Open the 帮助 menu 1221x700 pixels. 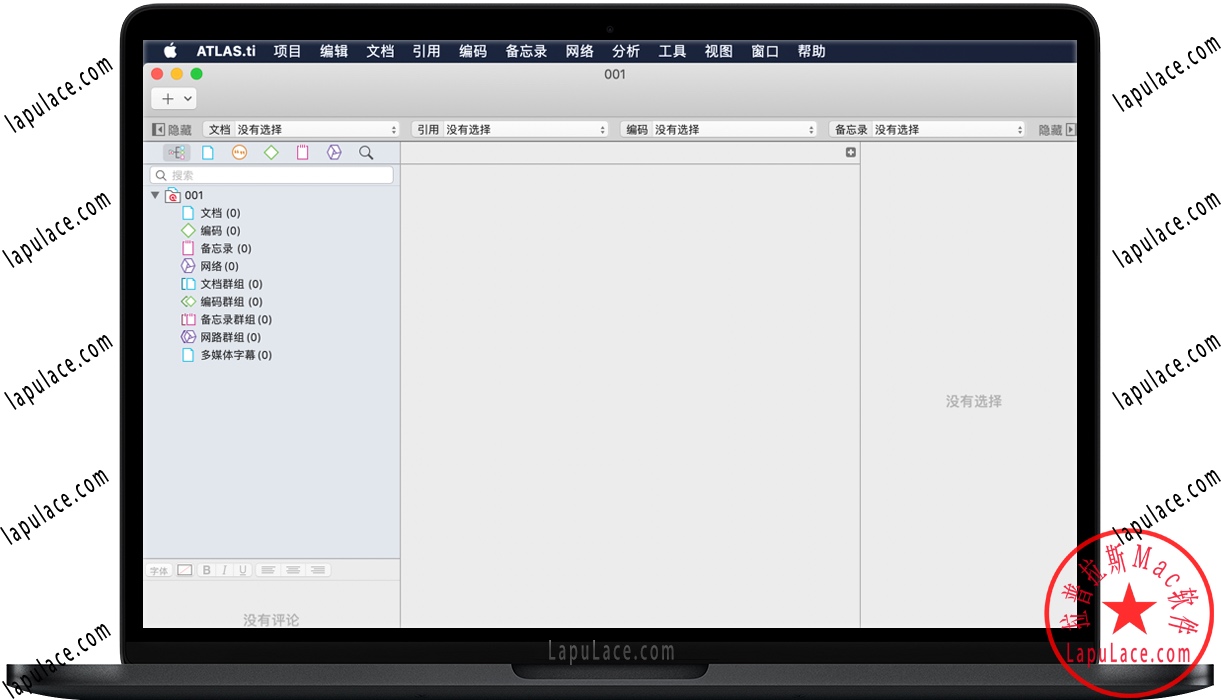[812, 51]
